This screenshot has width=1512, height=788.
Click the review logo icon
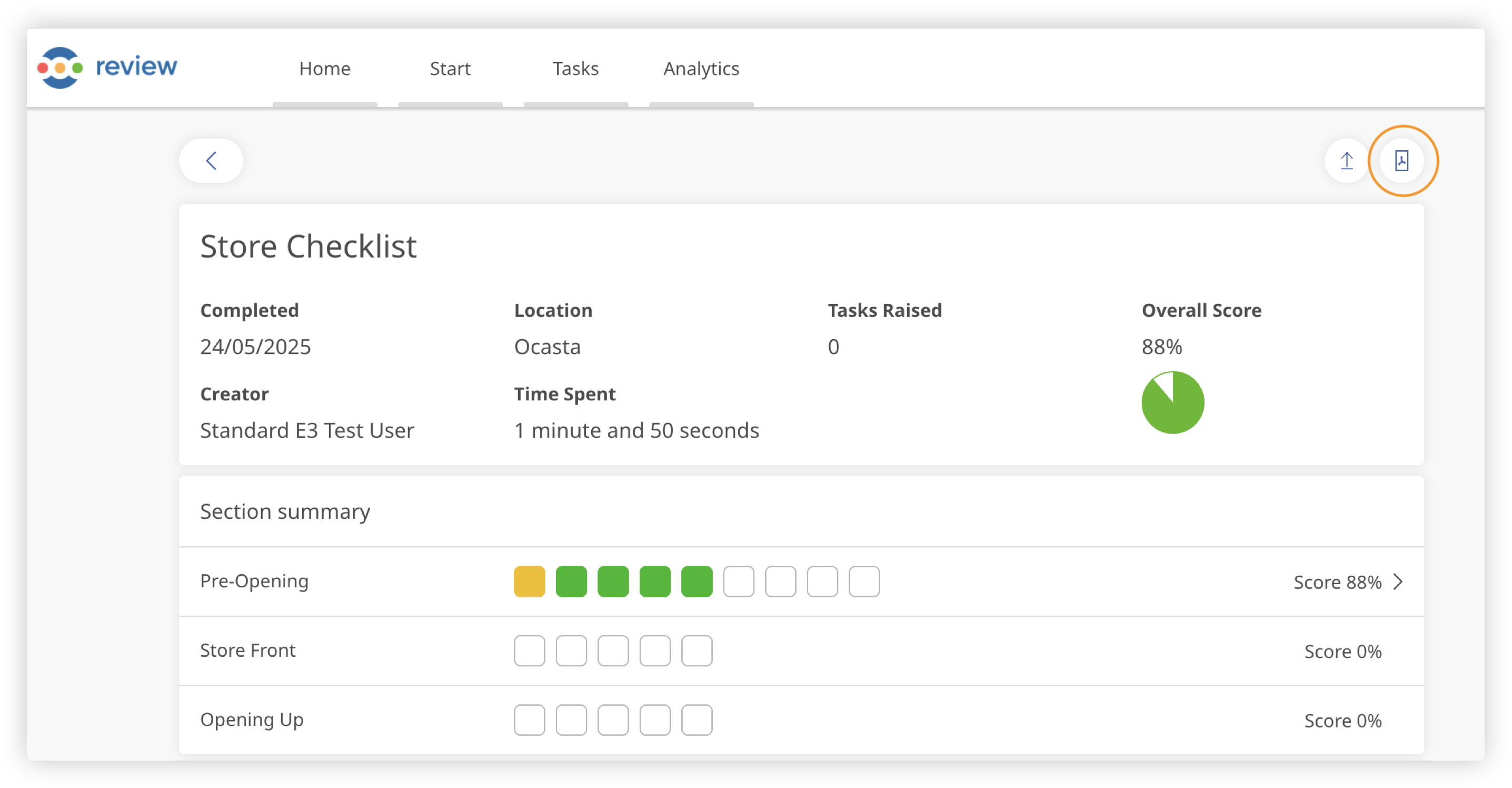[x=60, y=67]
